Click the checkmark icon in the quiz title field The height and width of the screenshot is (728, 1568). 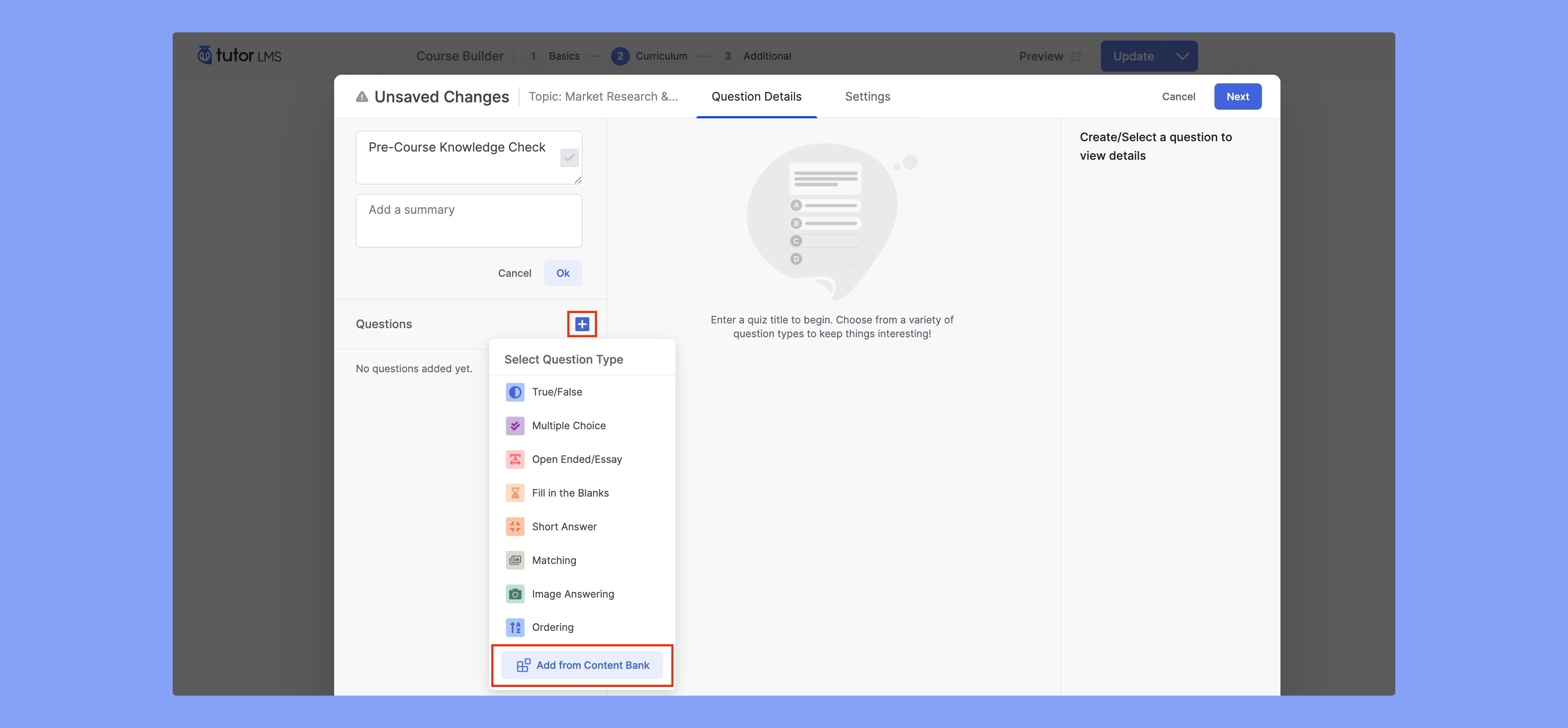click(x=569, y=158)
